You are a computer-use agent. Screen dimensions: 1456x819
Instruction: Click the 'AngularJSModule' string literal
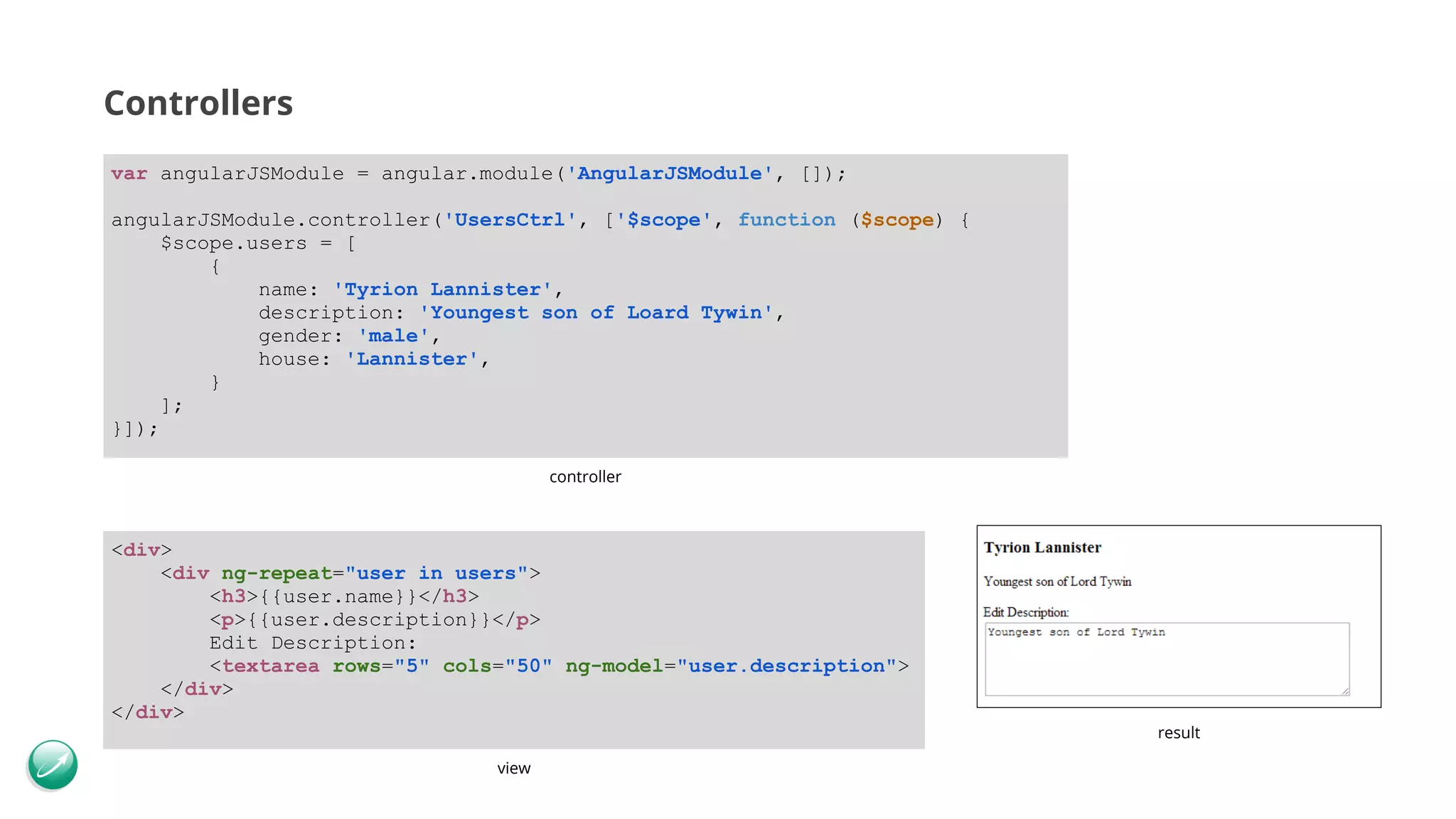click(669, 173)
